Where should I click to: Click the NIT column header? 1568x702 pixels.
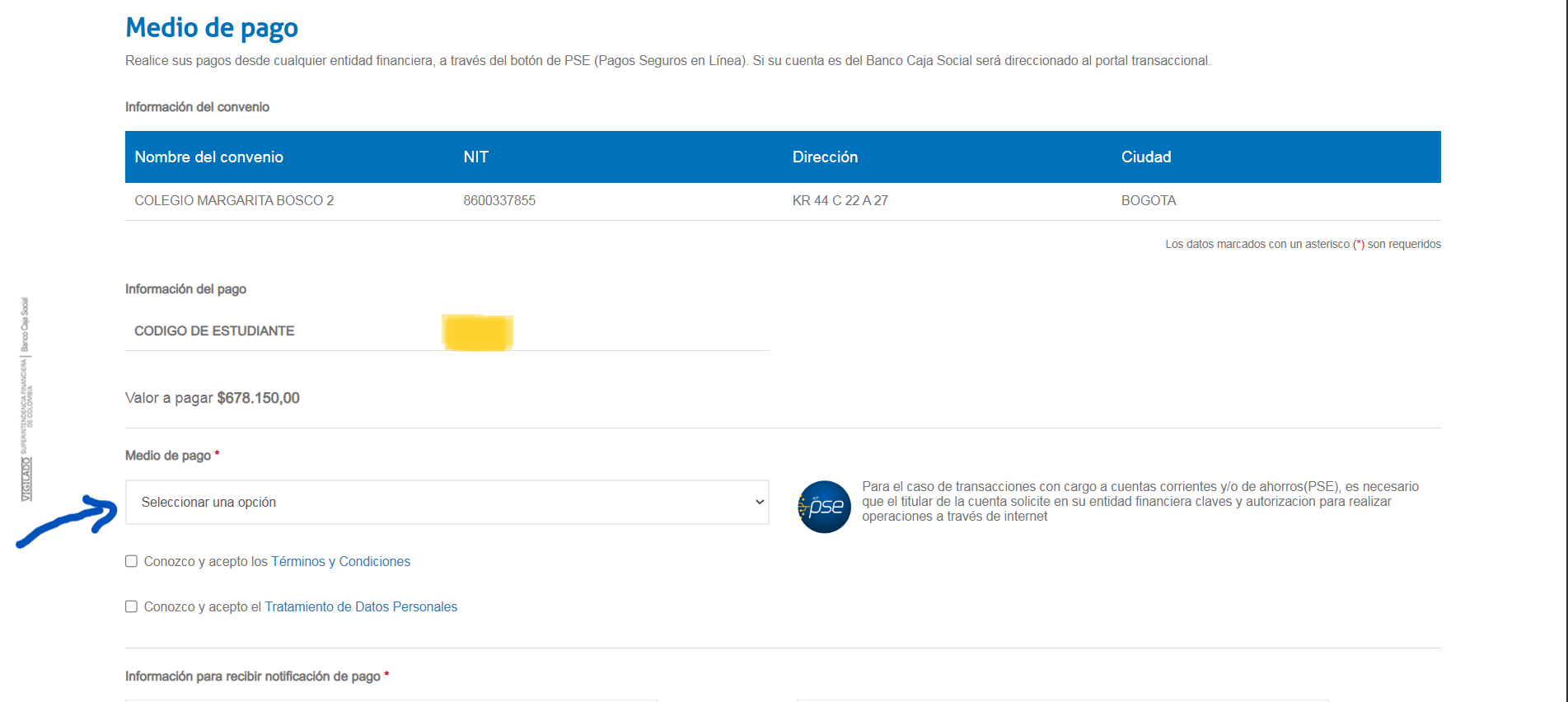point(475,157)
